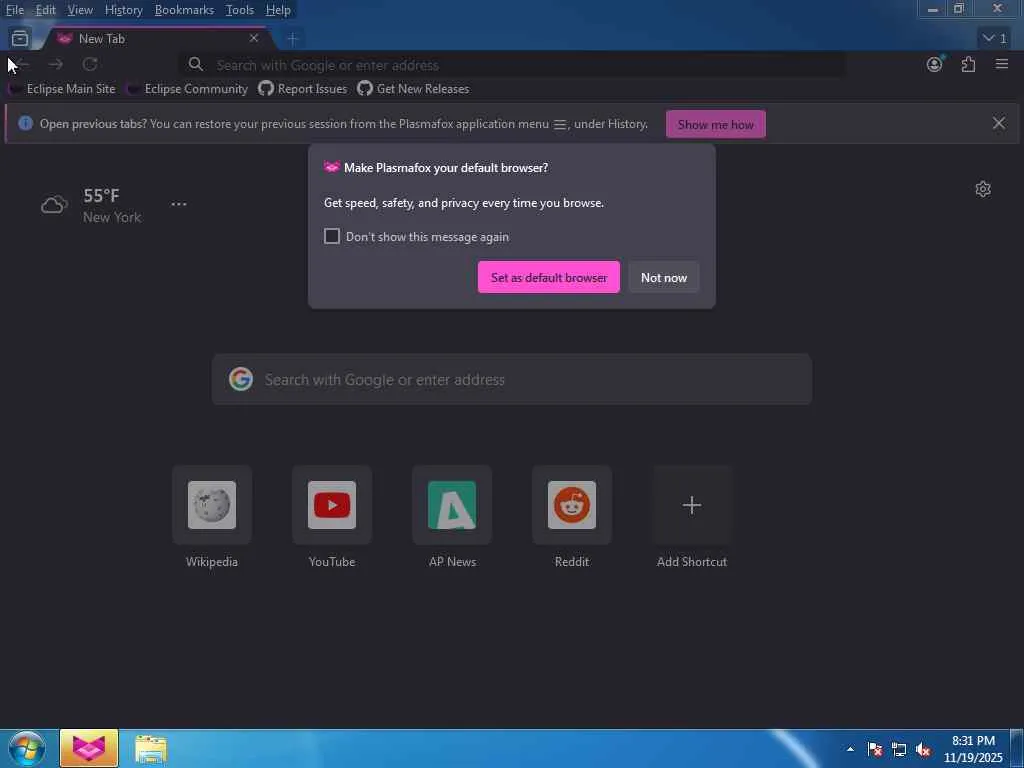Open the Eclipse Community bookmark
The width and height of the screenshot is (1024, 768).
pos(188,89)
